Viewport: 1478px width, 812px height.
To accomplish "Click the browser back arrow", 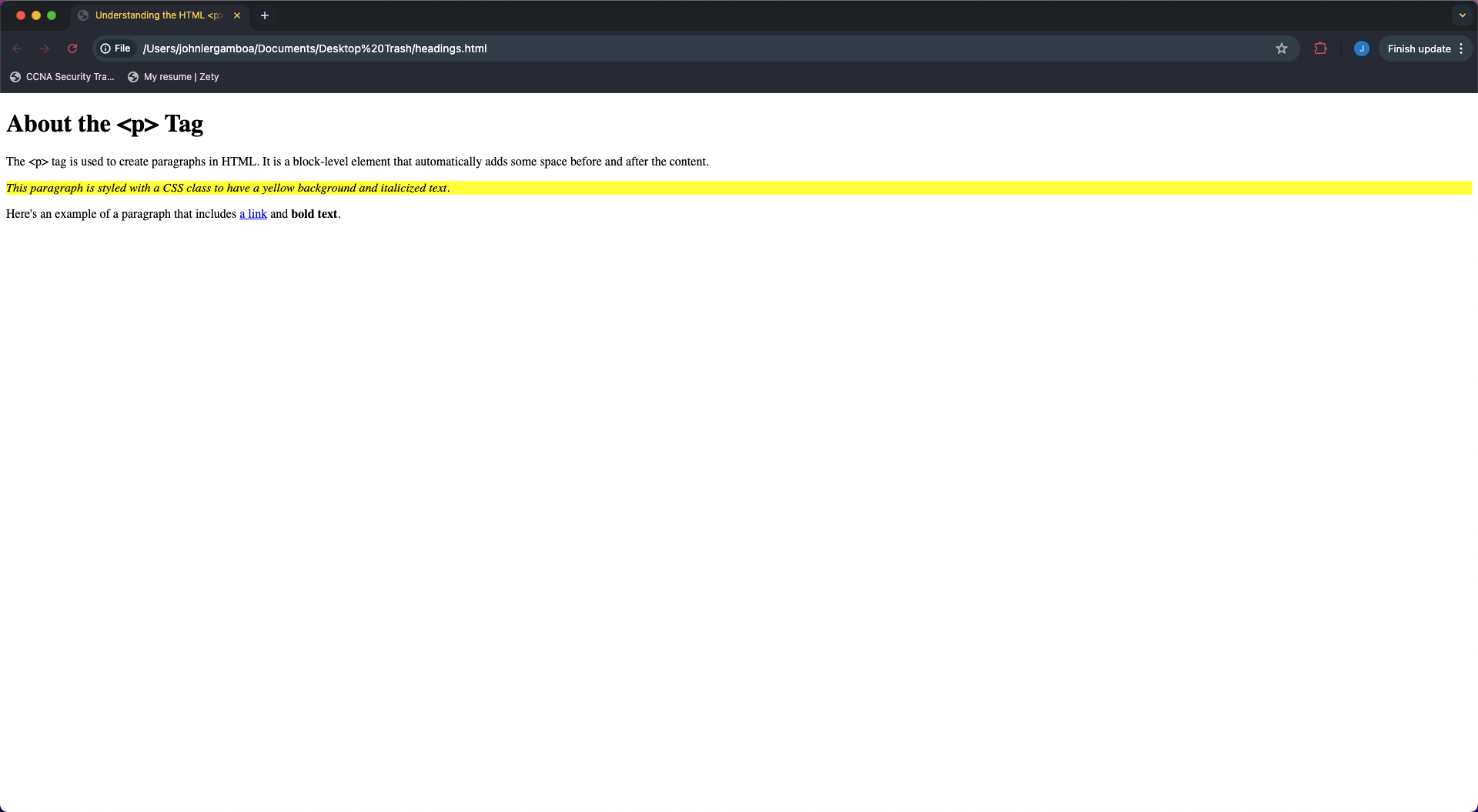I will (x=17, y=48).
